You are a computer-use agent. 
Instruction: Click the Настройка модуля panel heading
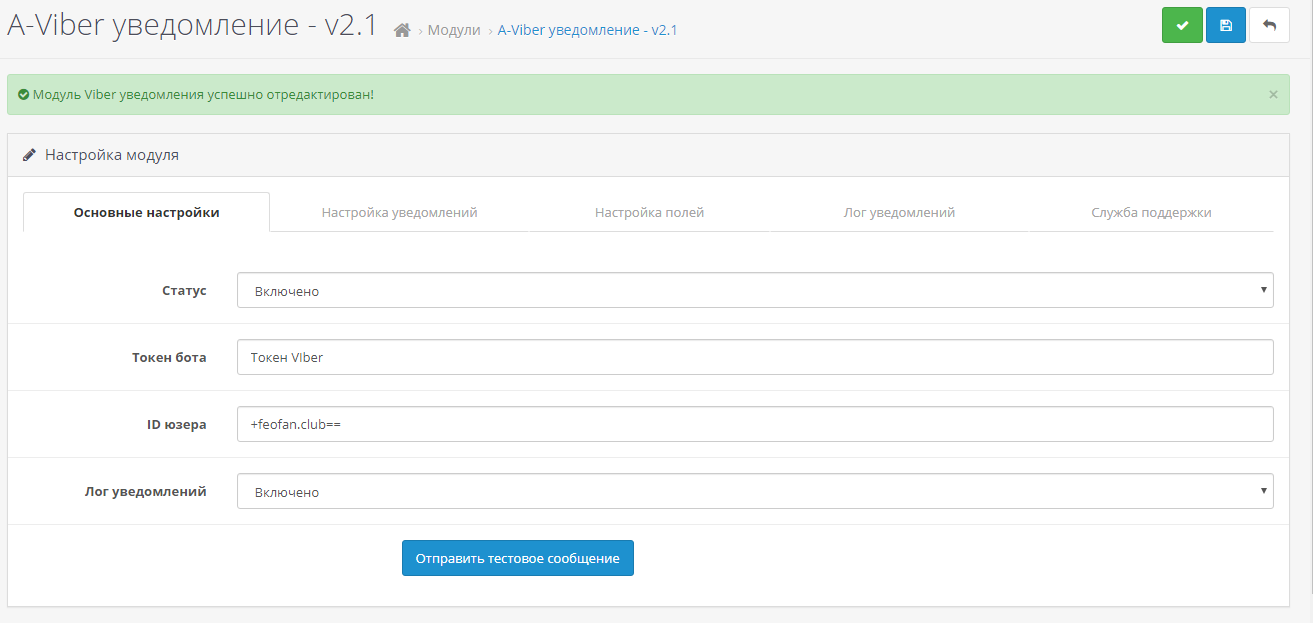112,155
